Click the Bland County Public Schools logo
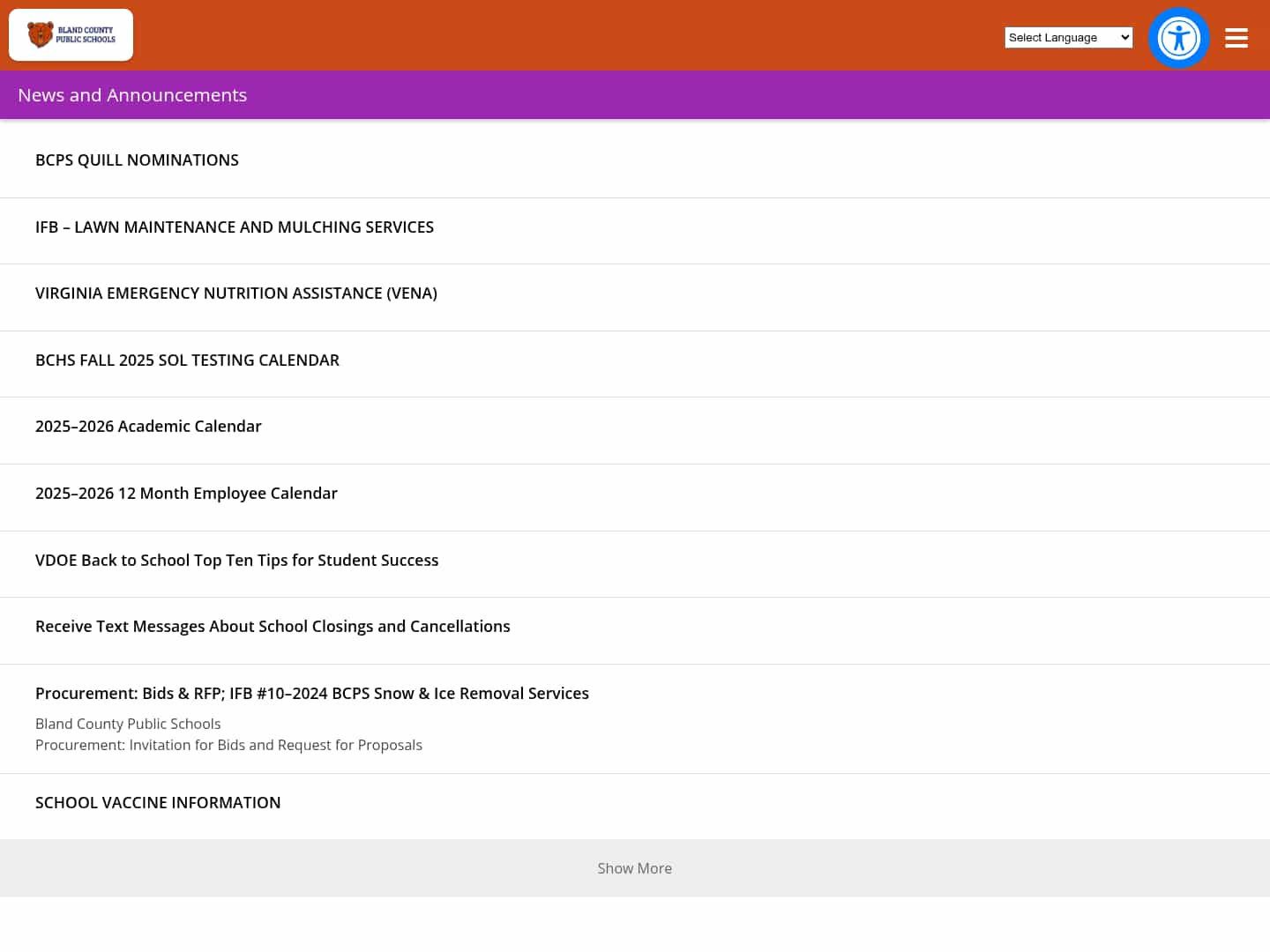This screenshot has width=1270, height=952. coord(71,35)
